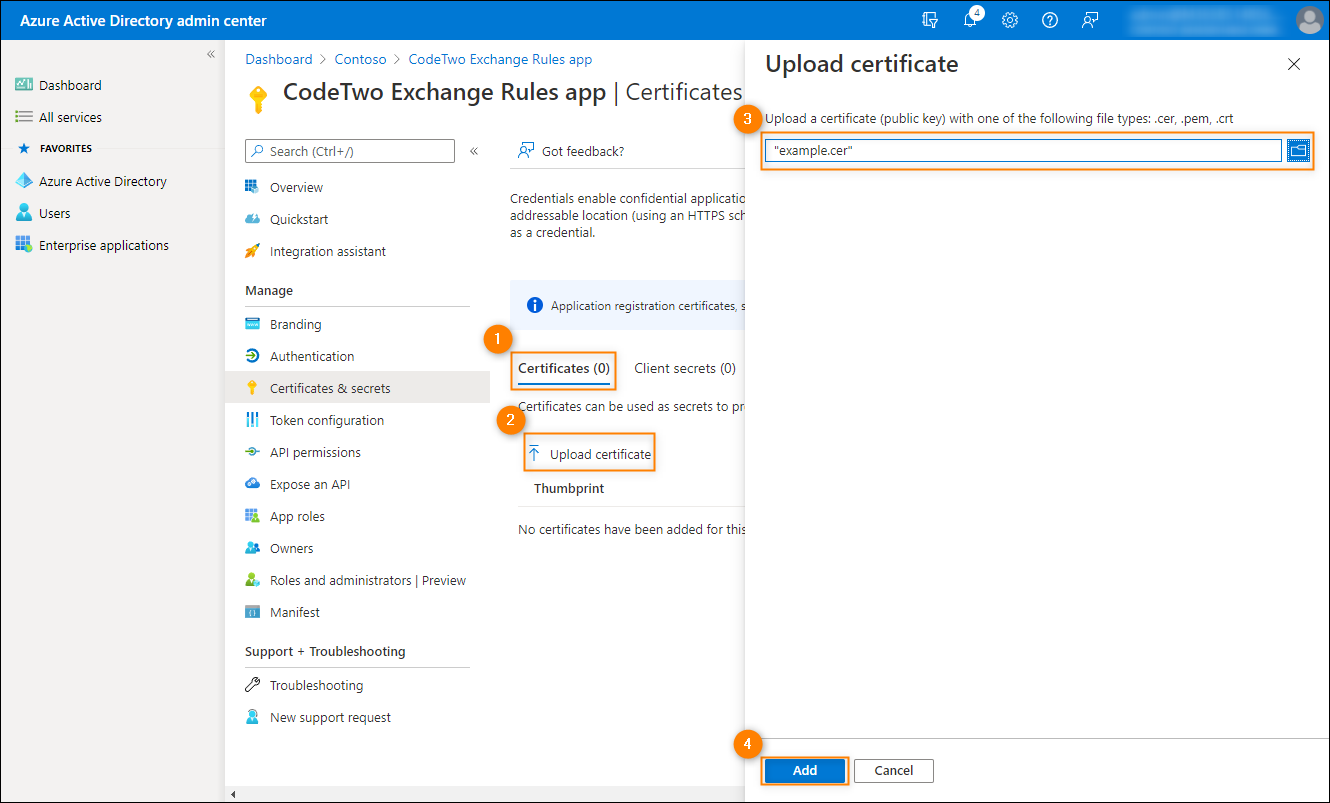Click the Manifest braces icon
This screenshot has width=1330, height=803.
tap(252, 612)
